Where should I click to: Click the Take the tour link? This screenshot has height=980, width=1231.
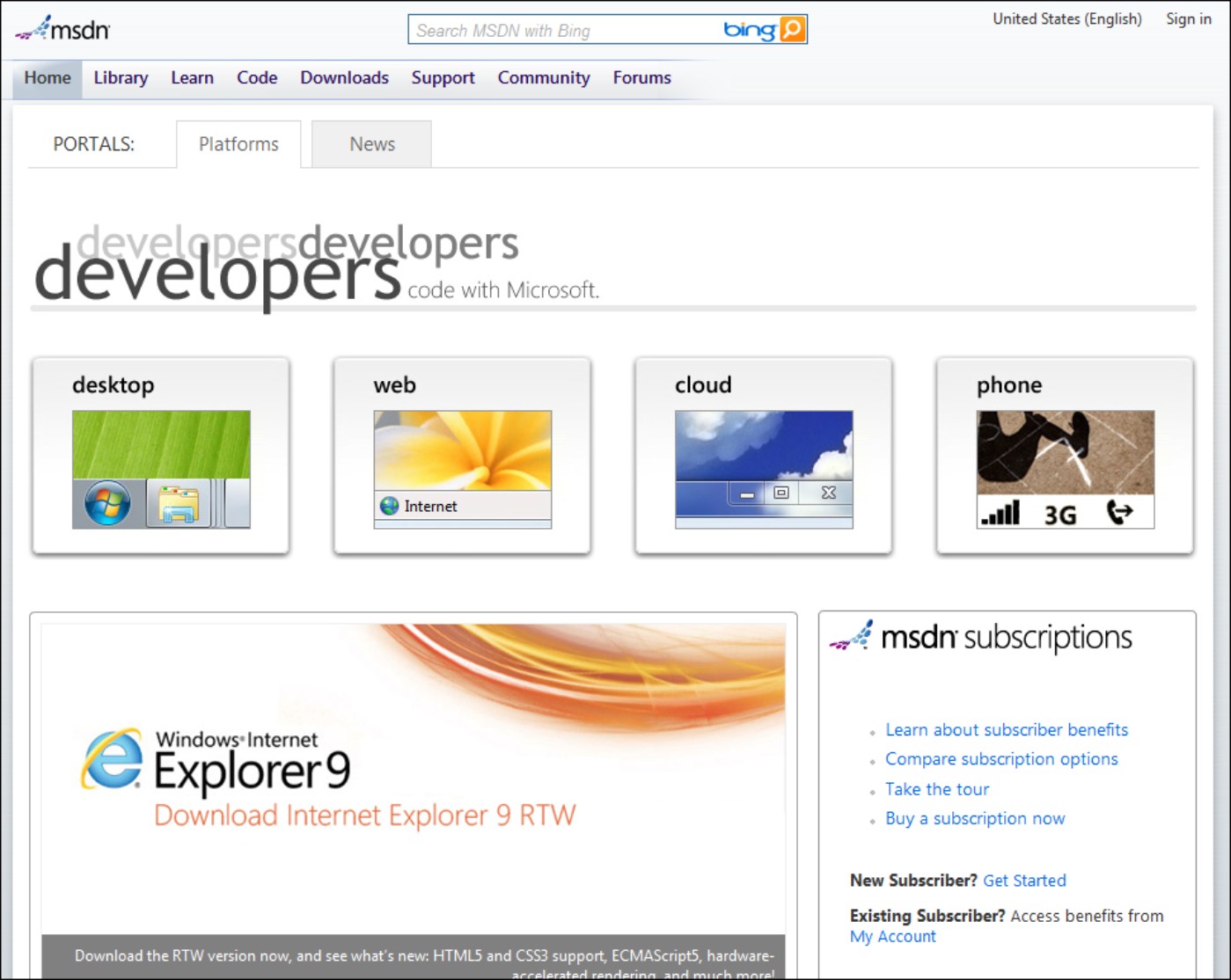pyautogui.click(x=937, y=789)
